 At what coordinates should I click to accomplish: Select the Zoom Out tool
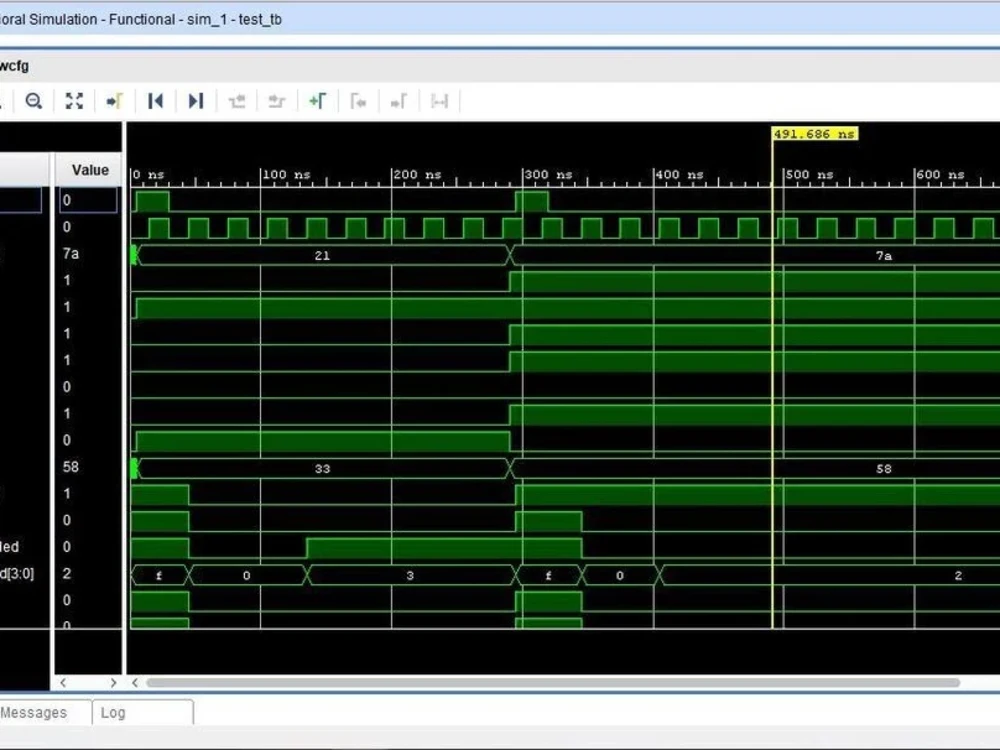tap(34, 101)
